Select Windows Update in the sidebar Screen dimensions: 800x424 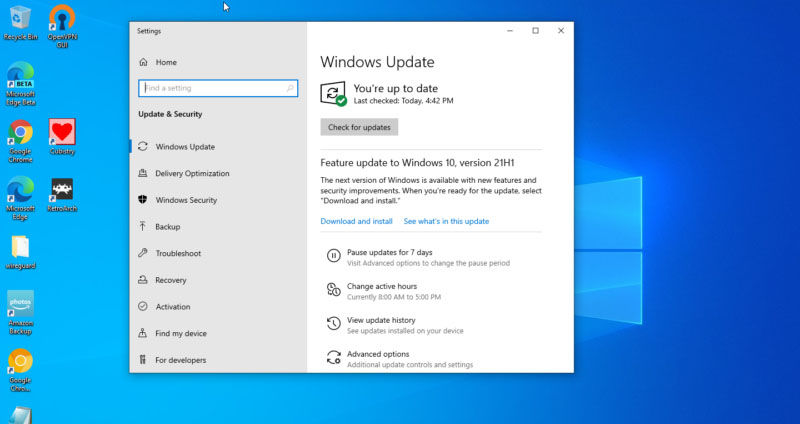coord(185,147)
